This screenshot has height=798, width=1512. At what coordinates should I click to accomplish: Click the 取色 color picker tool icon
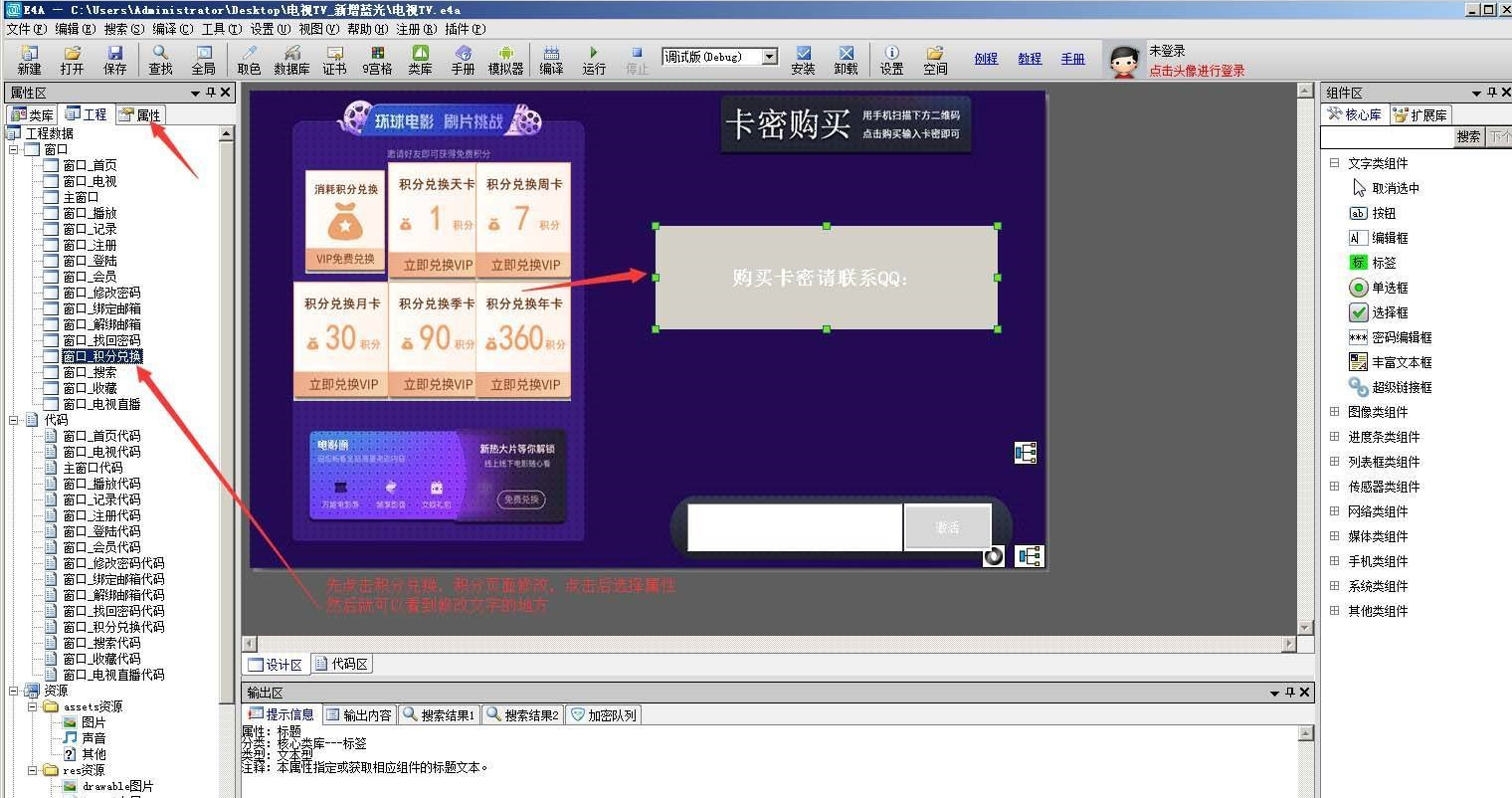[x=249, y=60]
